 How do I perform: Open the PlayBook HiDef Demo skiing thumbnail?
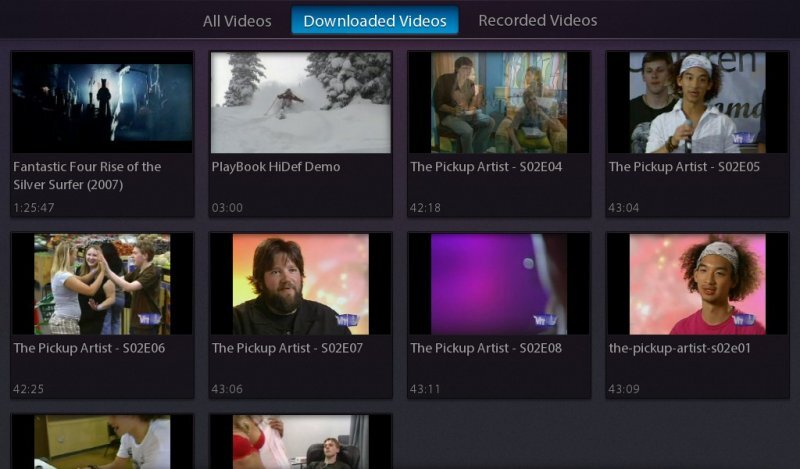pyautogui.click(x=300, y=102)
